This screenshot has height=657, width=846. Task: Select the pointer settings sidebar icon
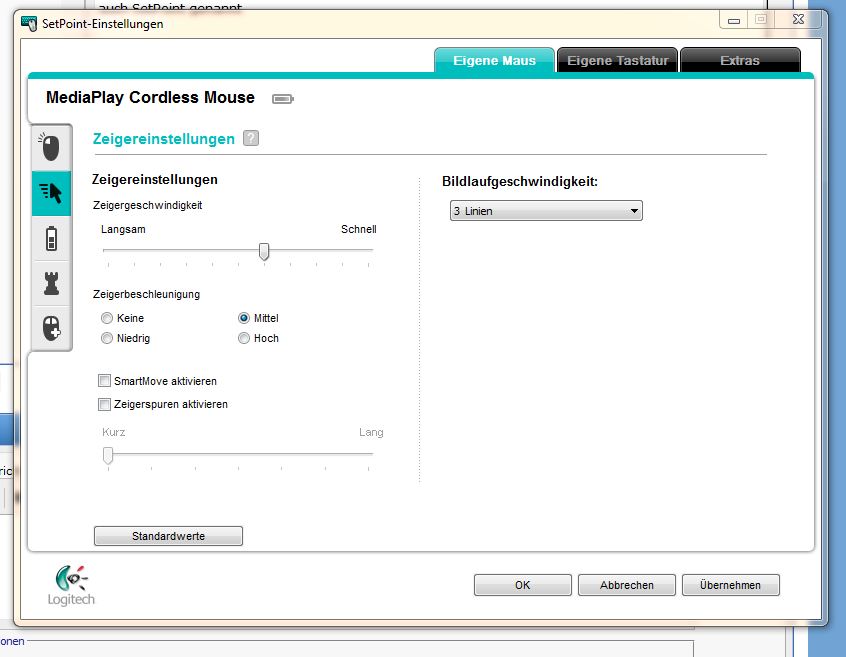[x=51, y=193]
